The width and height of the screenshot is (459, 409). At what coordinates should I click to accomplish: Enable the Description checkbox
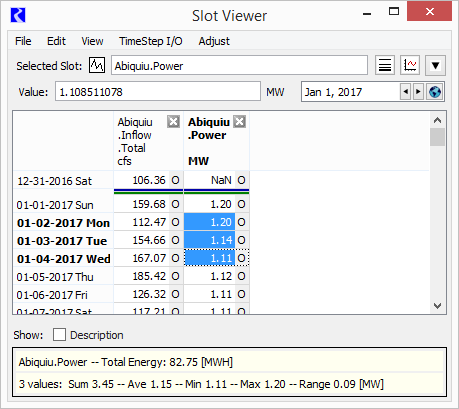point(59,335)
